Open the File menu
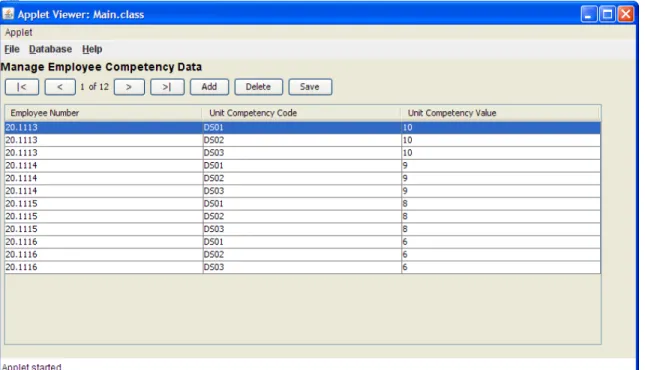This screenshot has width=645, height=370. pos(12,49)
